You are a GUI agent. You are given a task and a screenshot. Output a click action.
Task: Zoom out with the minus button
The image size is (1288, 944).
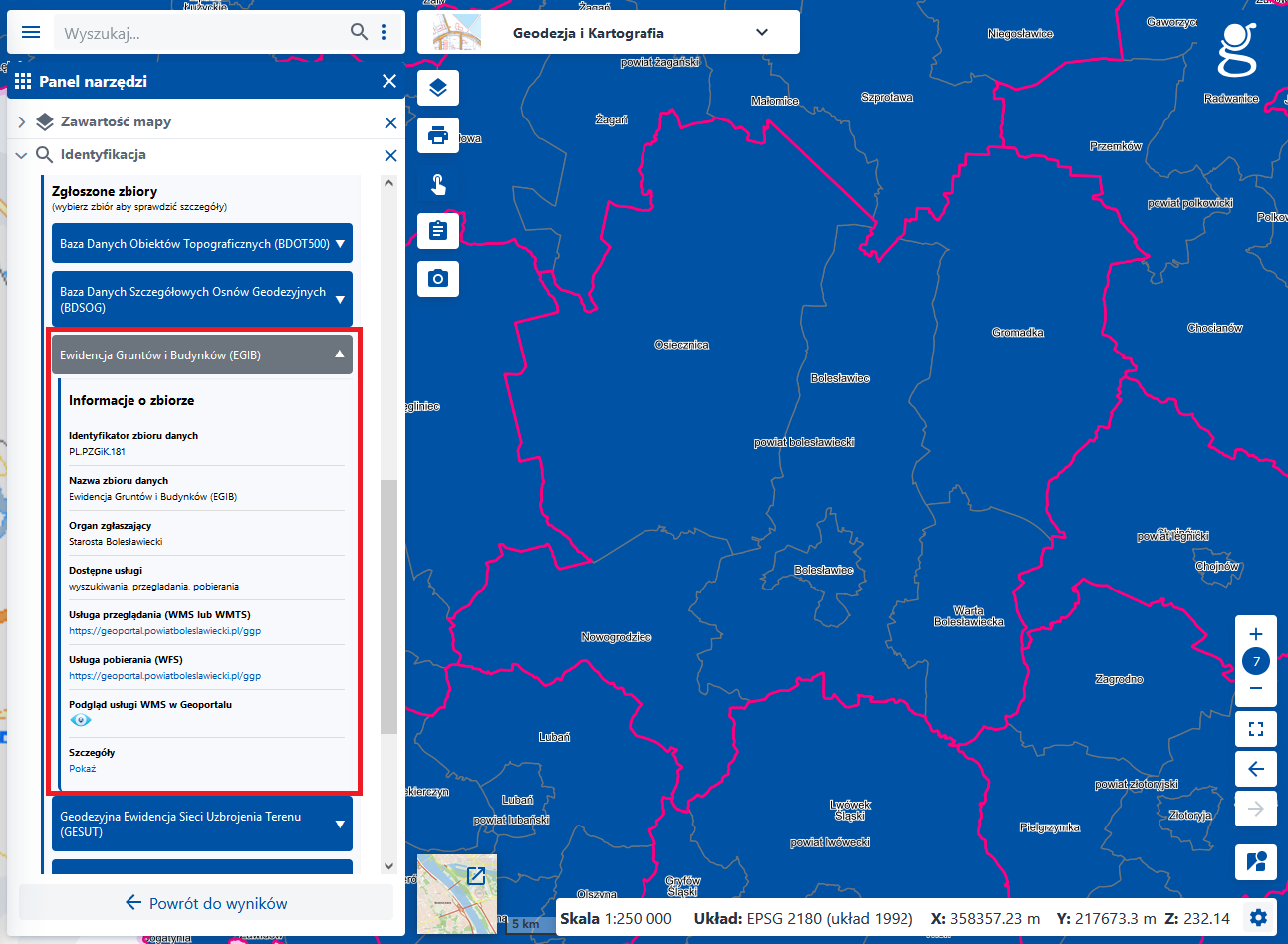tap(1256, 688)
